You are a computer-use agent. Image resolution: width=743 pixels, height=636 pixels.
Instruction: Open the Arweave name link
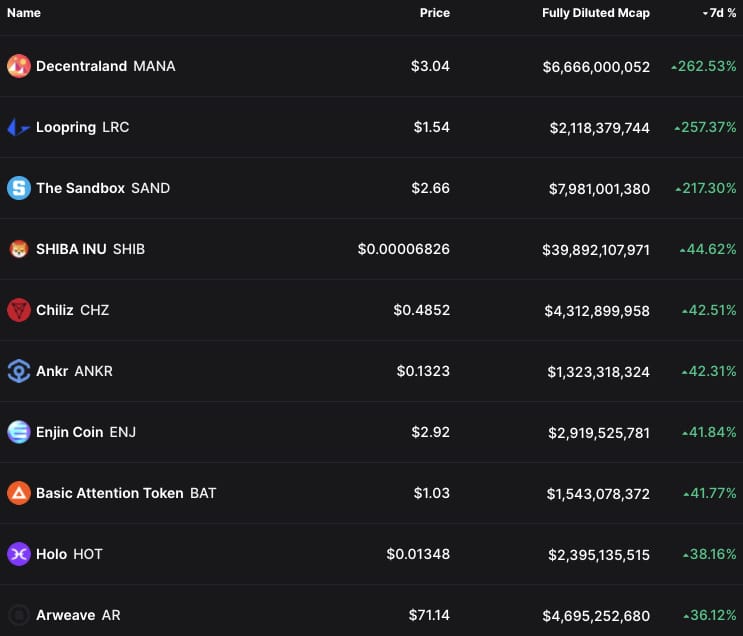66,615
